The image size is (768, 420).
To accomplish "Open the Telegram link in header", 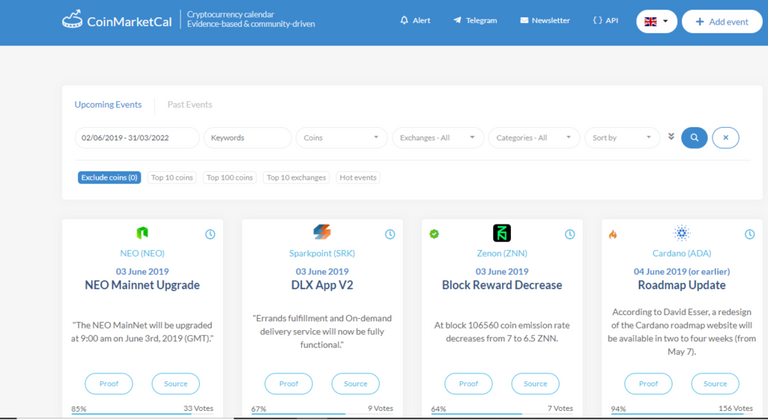I will coord(475,21).
